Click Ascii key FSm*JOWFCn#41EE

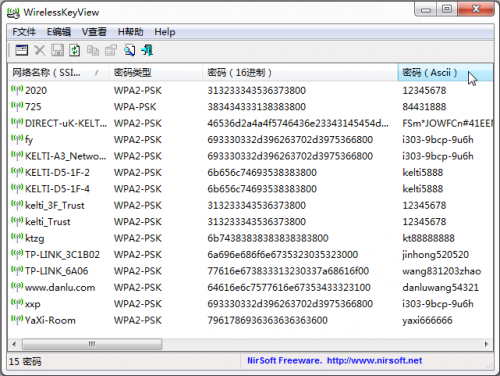click(x=447, y=123)
